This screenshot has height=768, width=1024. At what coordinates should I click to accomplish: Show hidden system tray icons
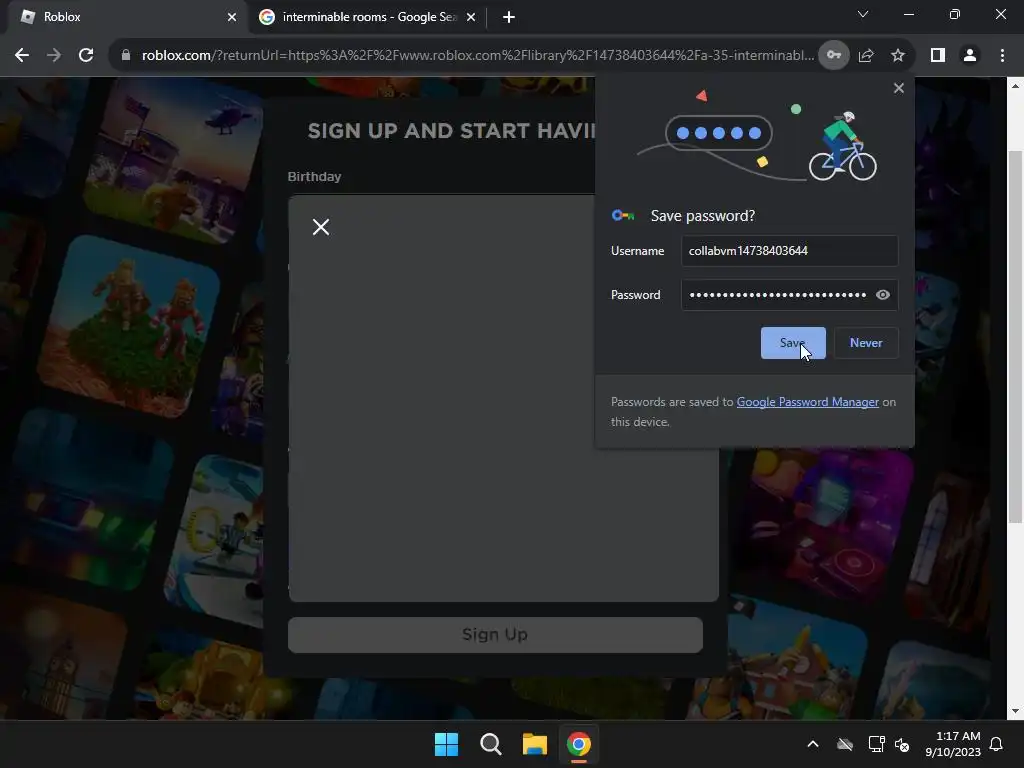(812, 744)
